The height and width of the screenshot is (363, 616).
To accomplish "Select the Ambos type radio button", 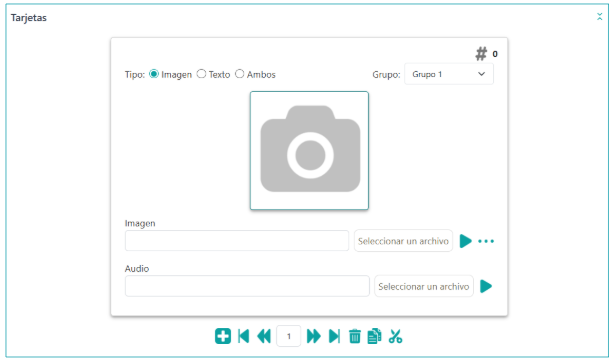I will pyautogui.click(x=240, y=74).
